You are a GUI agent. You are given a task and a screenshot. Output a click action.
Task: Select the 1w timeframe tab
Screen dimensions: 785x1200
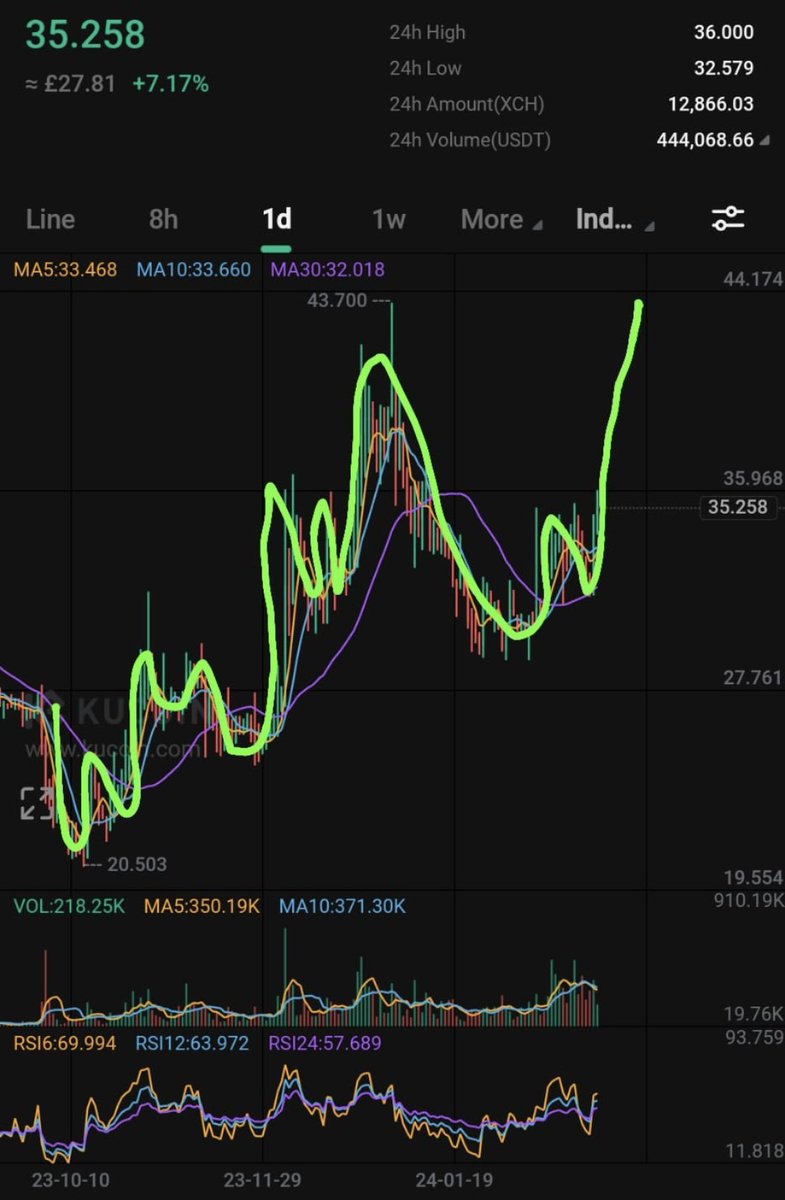pyautogui.click(x=388, y=219)
